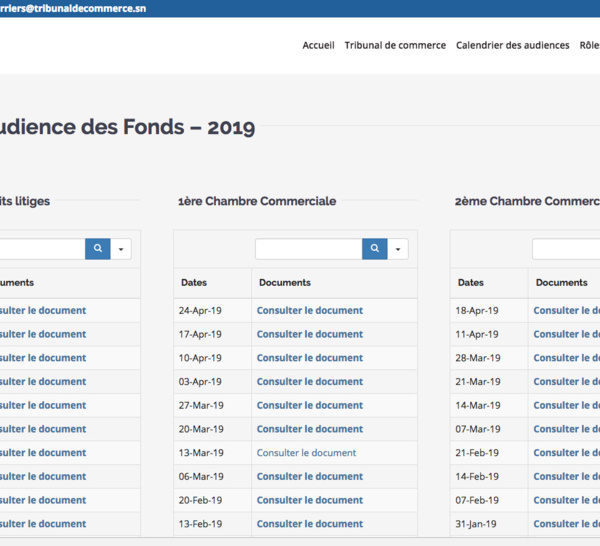This screenshot has height=546, width=600.
Task: Expand dropdown arrow beside Petits litiges search button
Action: coord(121,249)
